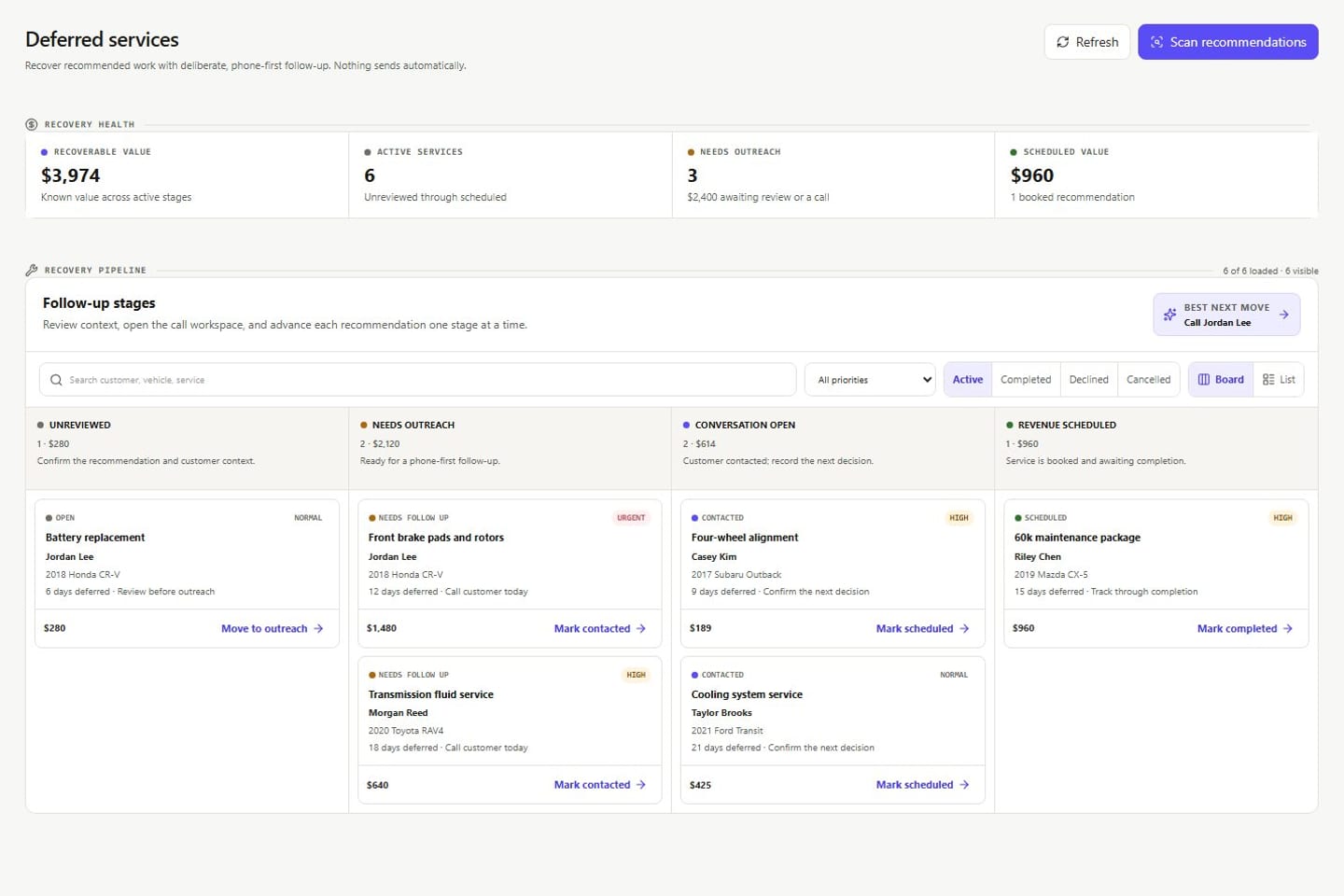
Task: Click arrow next to Mark completed
Action: click(x=1287, y=628)
